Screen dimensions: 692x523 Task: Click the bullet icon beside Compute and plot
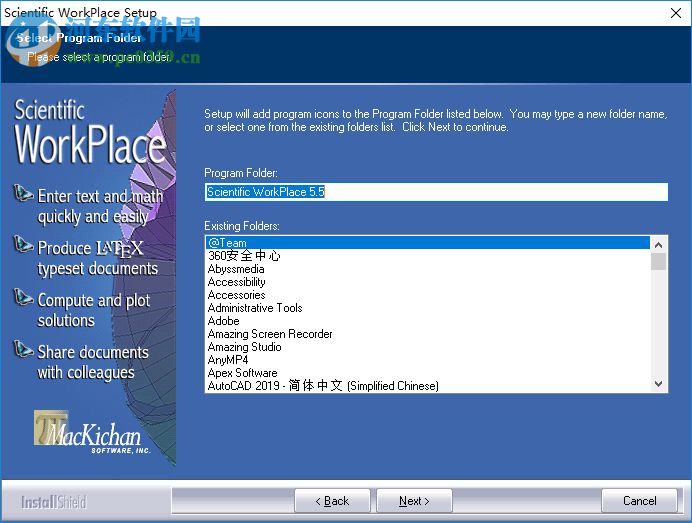[23, 297]
